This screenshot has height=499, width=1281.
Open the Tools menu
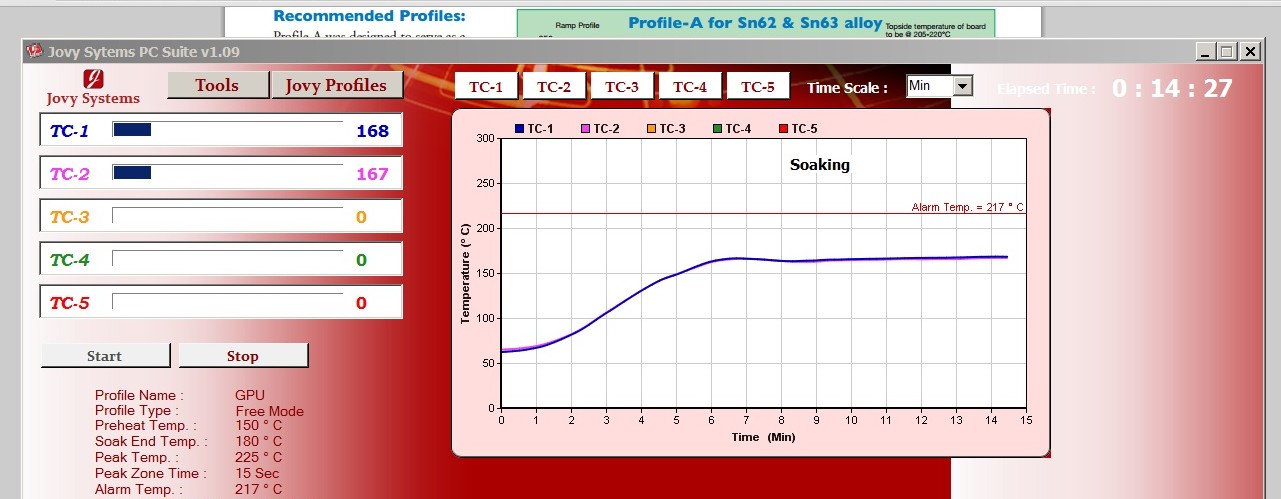pyautogui.click(x=217, y=86)
